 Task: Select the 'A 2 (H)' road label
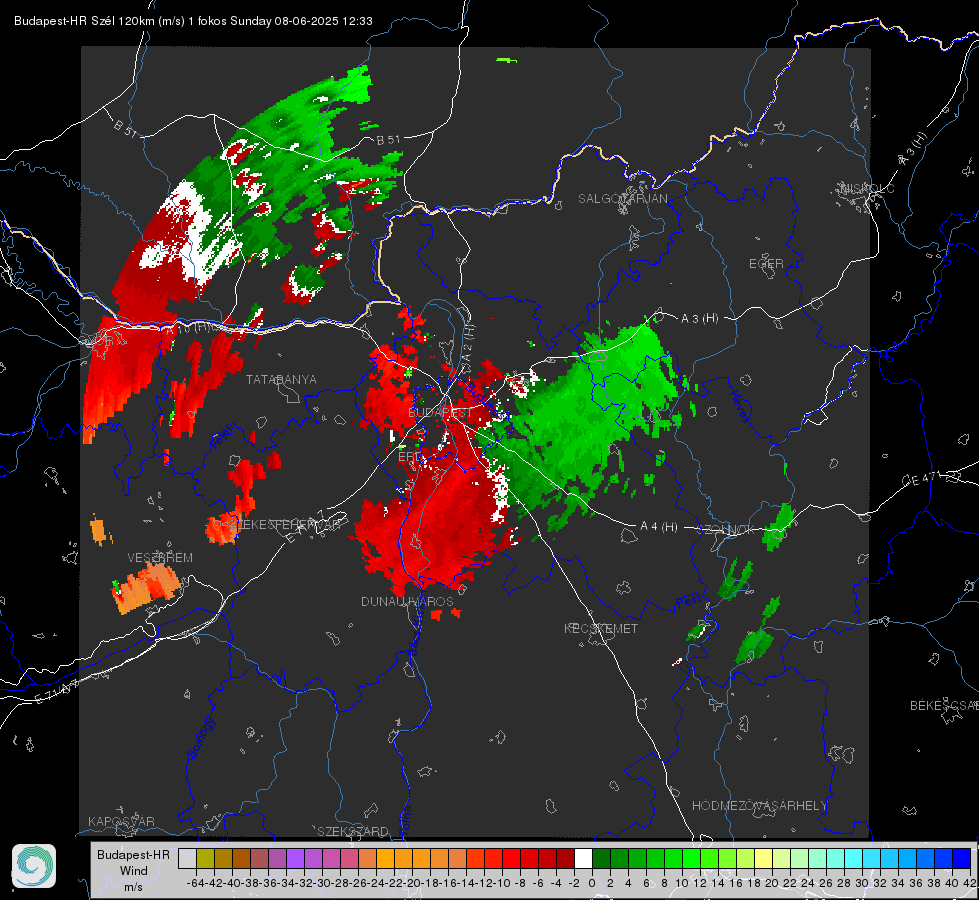pyautogui.click(x=468, y=343)
